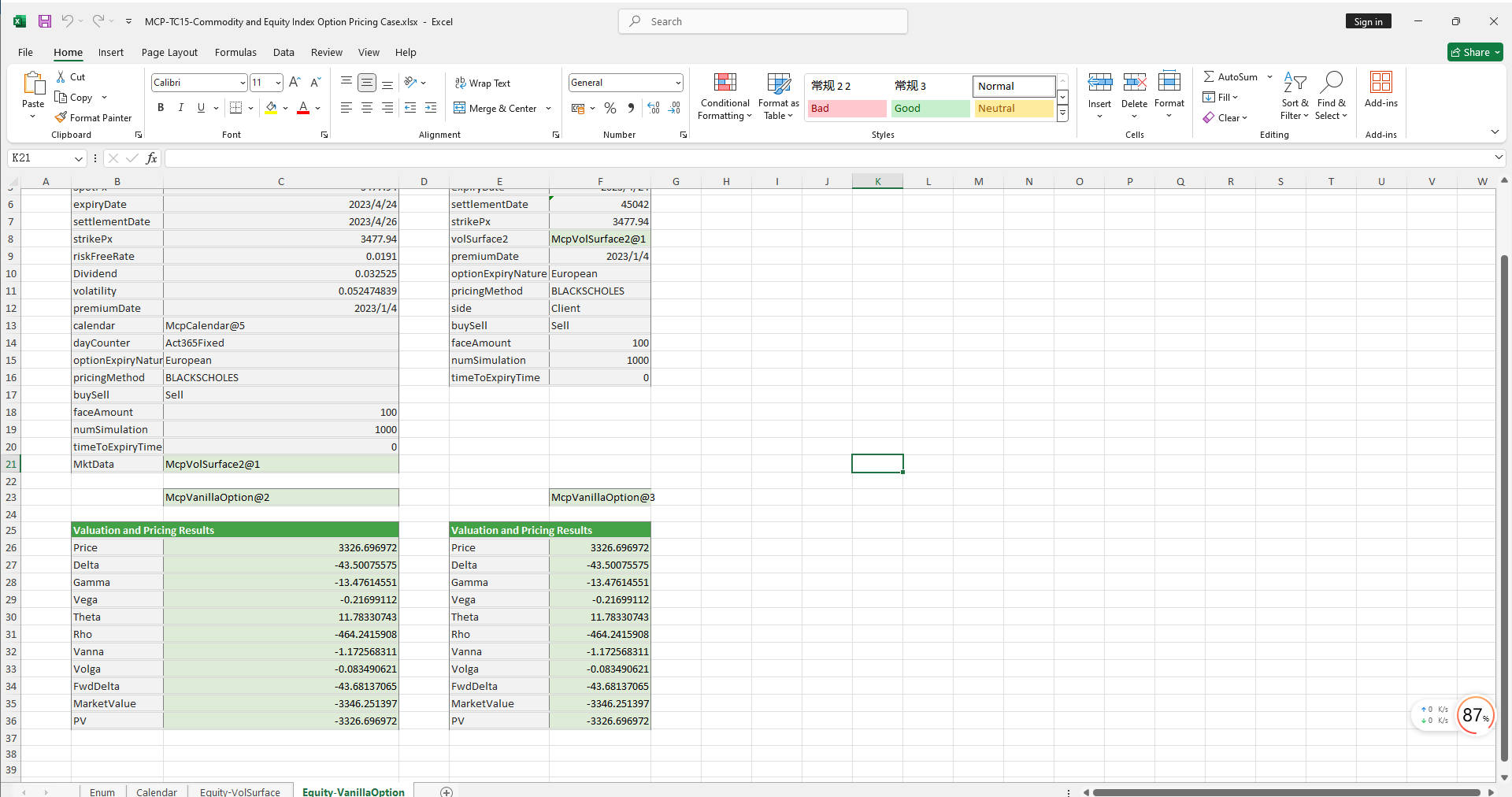This screenshot has height=797, width=1512.
Task: Click the Search box in title bar
Action: pos(763,21)
